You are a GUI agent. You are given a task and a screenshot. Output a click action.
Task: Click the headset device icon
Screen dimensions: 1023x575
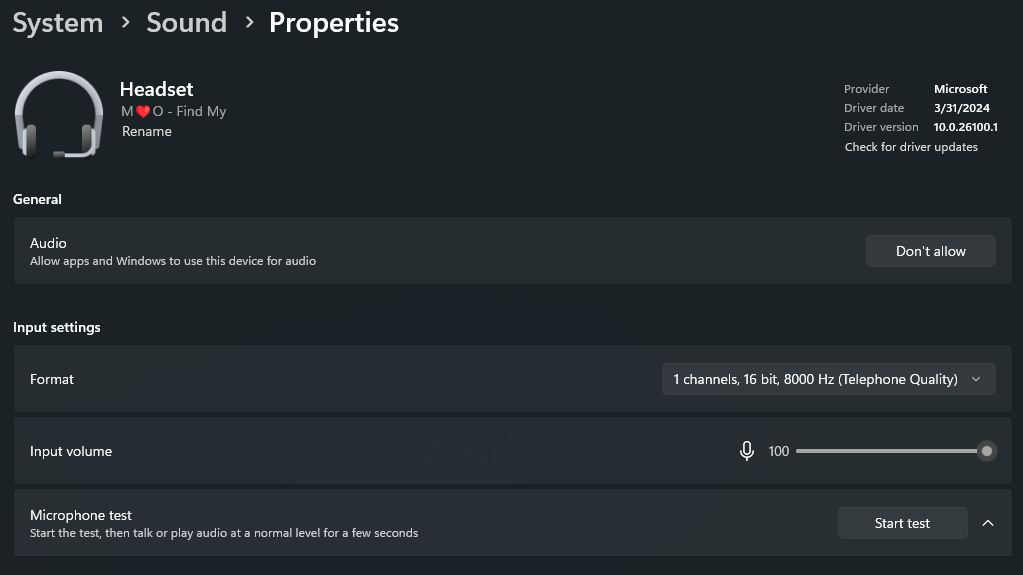pyautogui.click(x=59, y=114)
